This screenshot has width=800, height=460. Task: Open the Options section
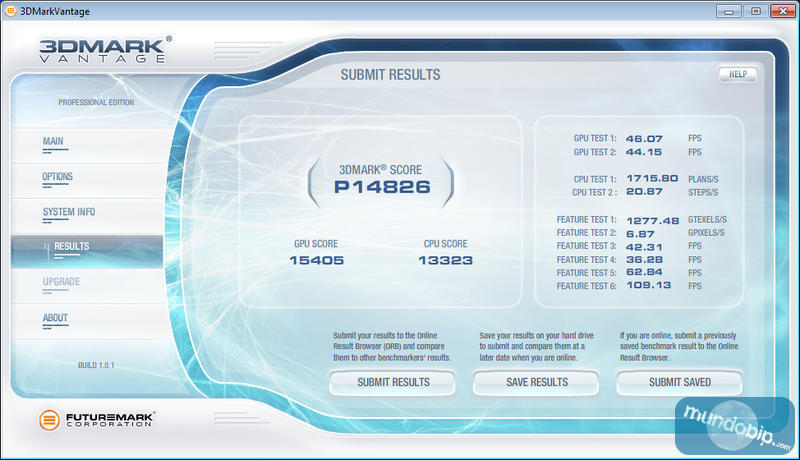(x=87, y=181)
